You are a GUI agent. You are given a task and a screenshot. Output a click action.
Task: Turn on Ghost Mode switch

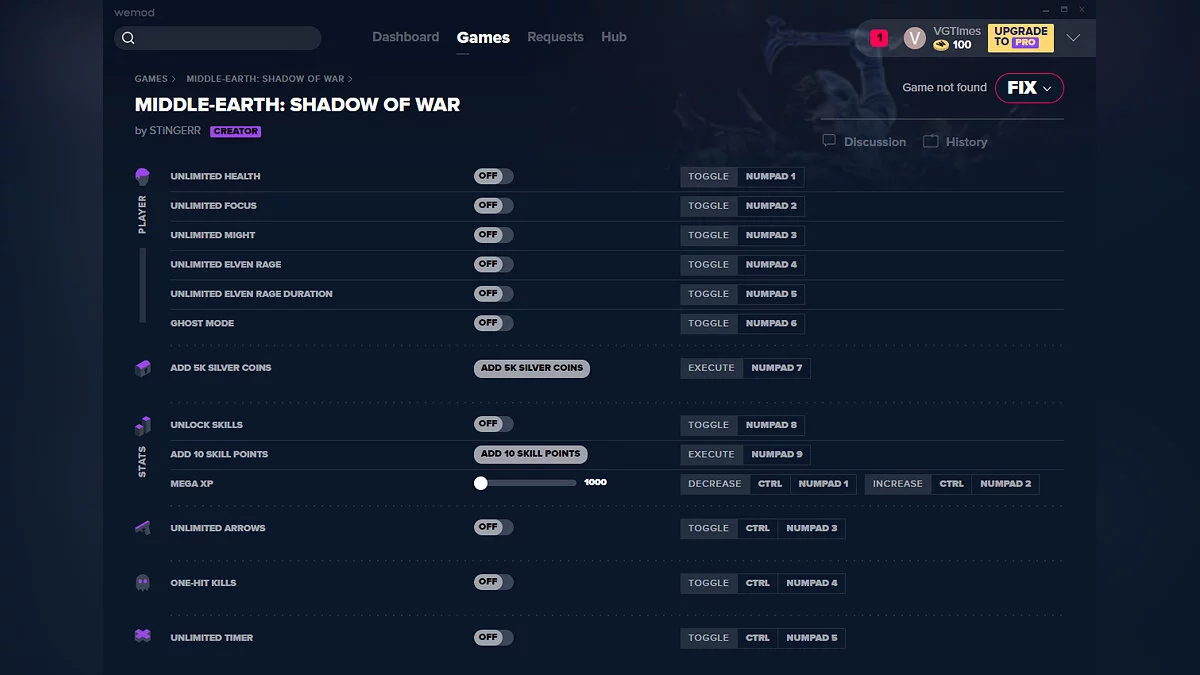click(493, 323)
